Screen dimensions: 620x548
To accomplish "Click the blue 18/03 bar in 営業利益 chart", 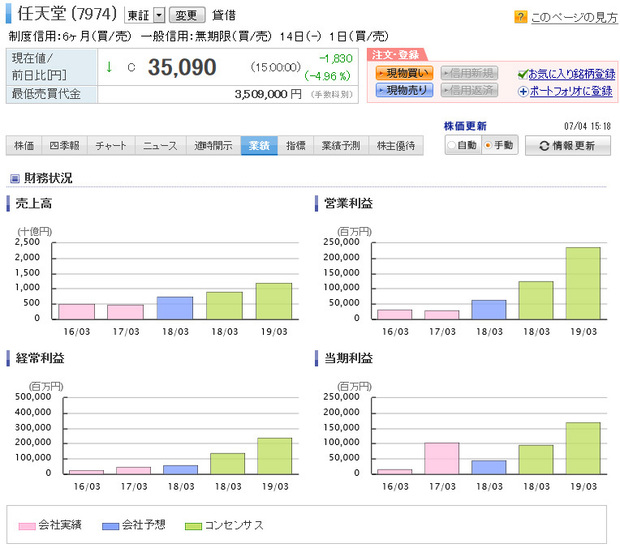I will 489,310.
